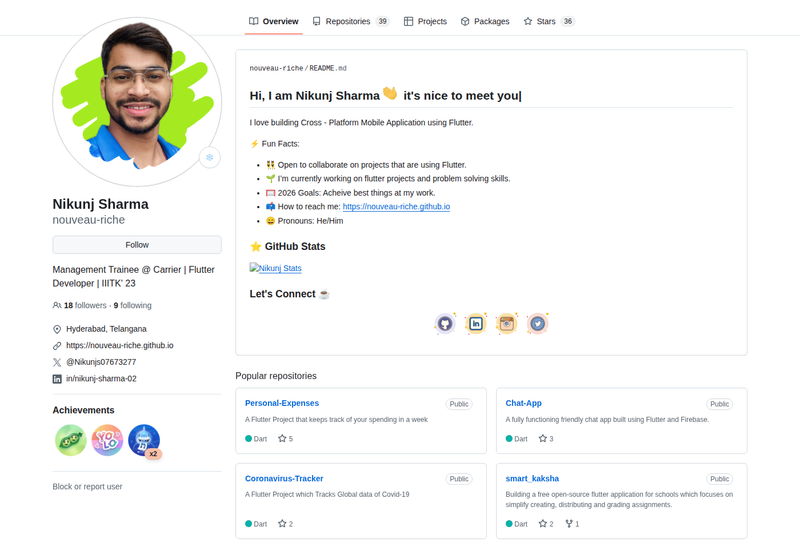Open sidebar link https://nouveau-riche.github.io

tap(120, 346)
